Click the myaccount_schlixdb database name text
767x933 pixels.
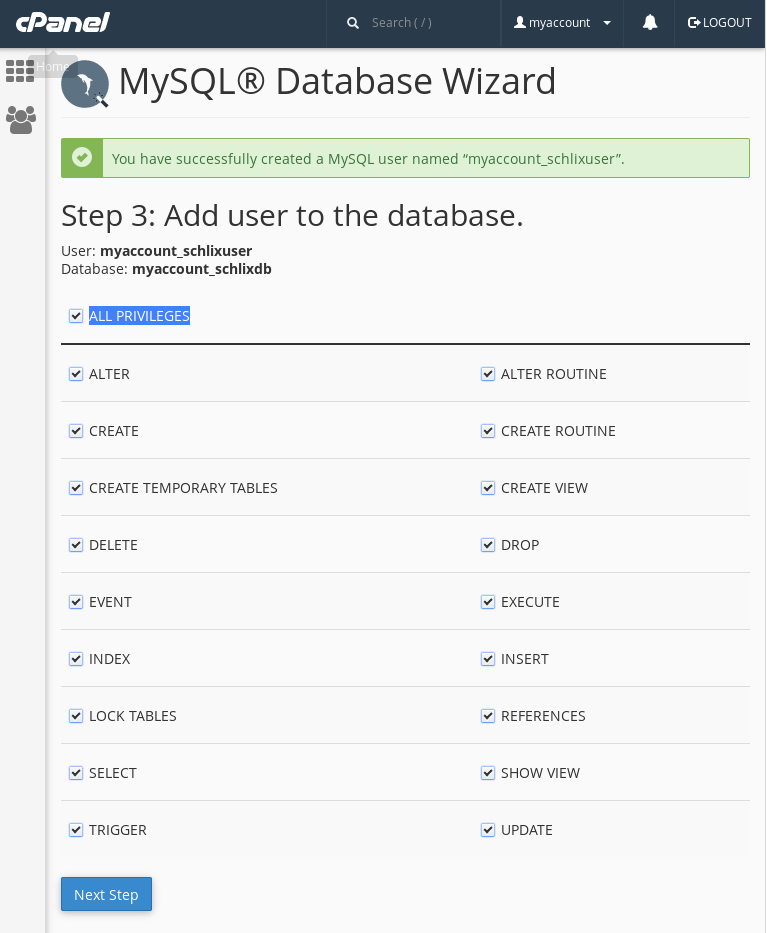(202, 269)
